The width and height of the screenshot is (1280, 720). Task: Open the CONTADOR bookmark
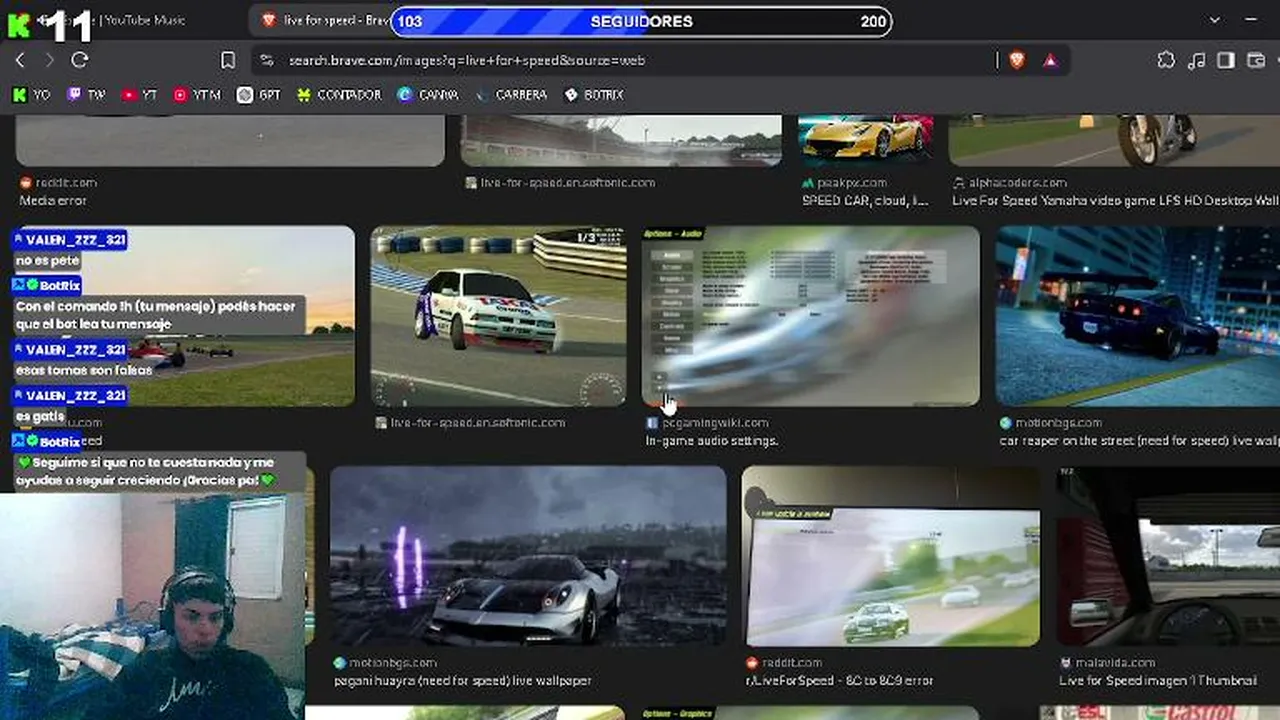[x=339, y=95]
